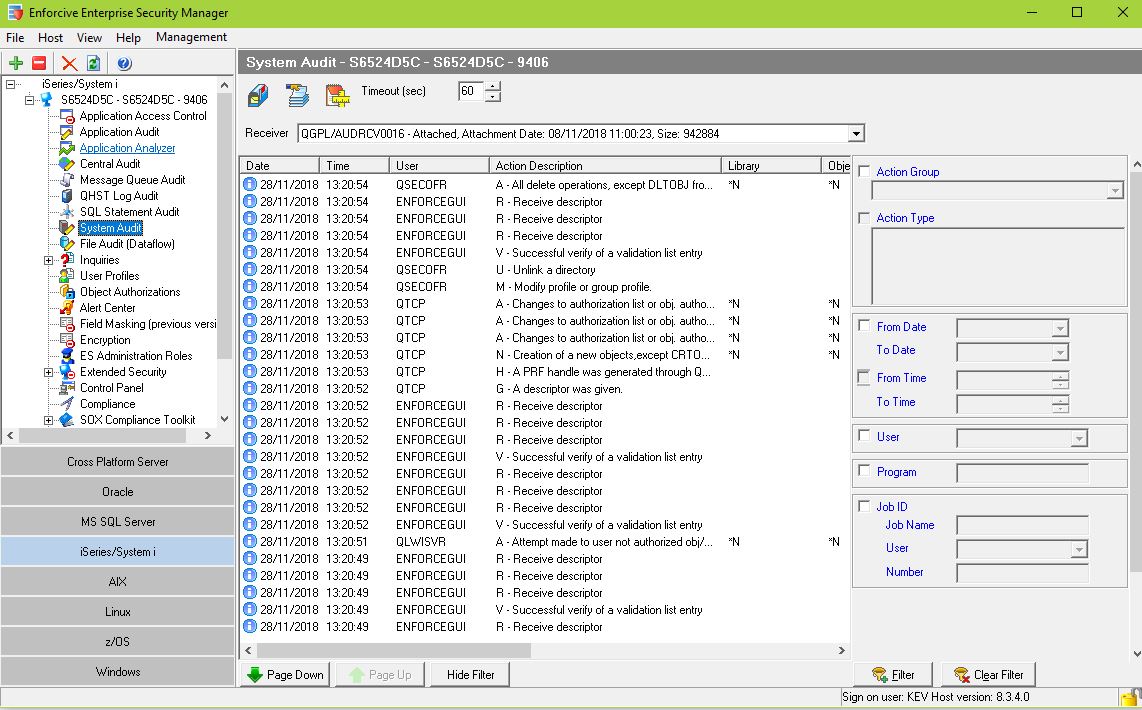Switch to the MS SQL Server panel
This screenshot has width=1142, height=710.
coord(118,522)
